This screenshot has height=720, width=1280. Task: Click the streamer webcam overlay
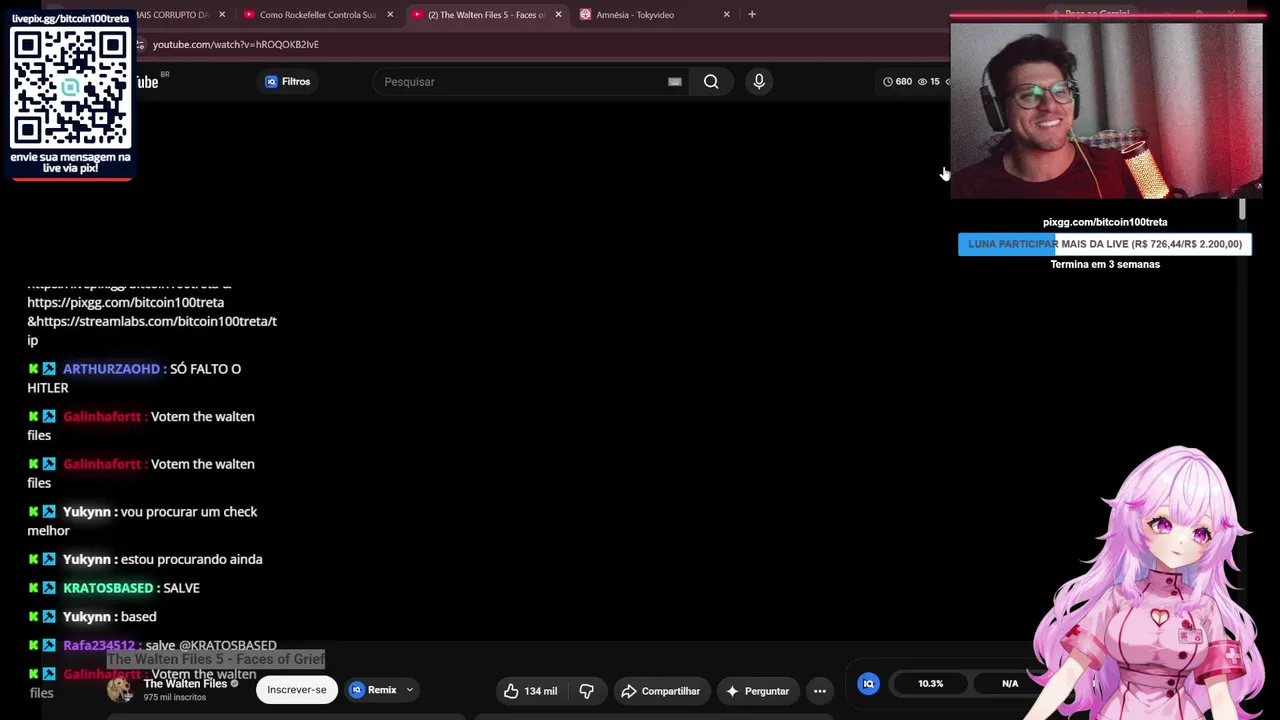[1106, 109]
